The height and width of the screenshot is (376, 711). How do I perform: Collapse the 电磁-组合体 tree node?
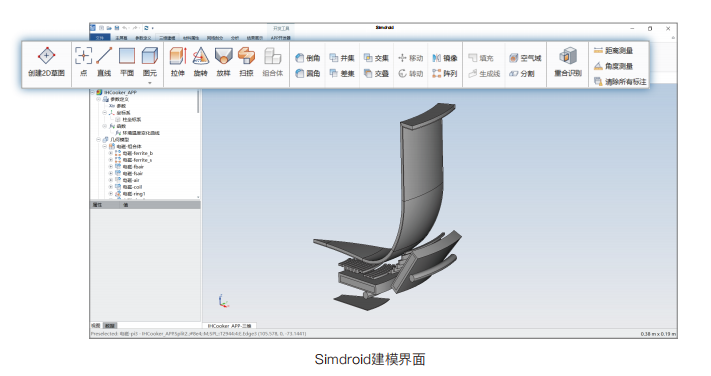104,146
